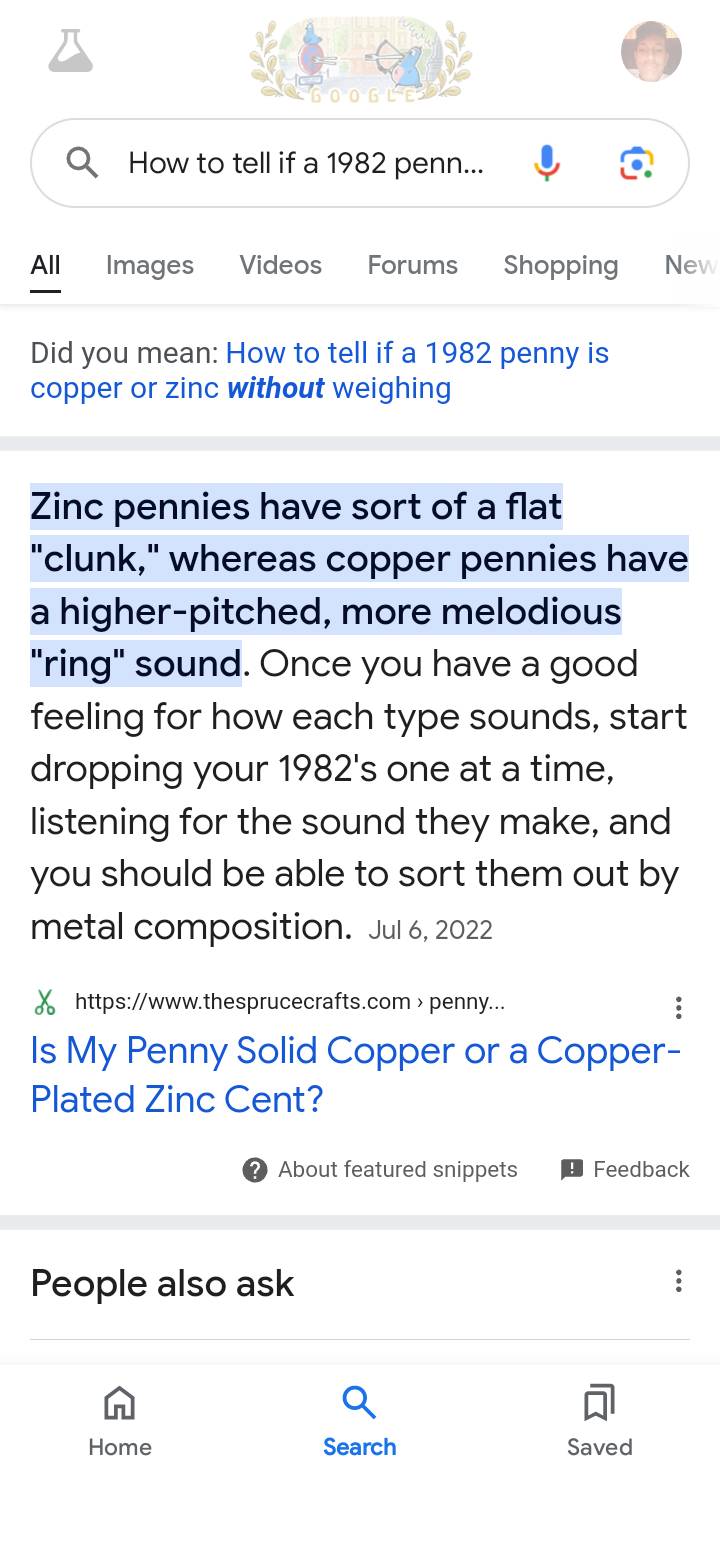Open "Is My Penny Solid Copper" article
The width and height of the screenshot is (720, 1560).
(x=355, y=1074)
